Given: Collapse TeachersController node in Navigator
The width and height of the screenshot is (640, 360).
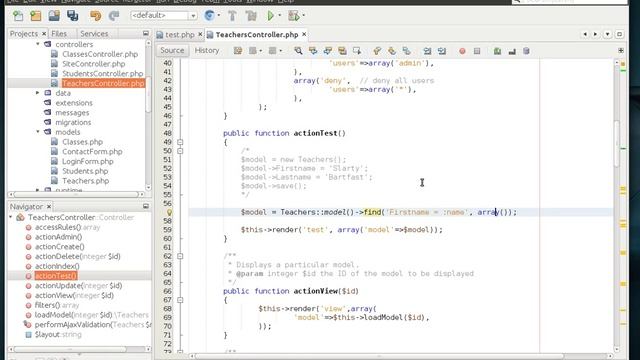Looking at the screenshot, I should pos(11,217).
